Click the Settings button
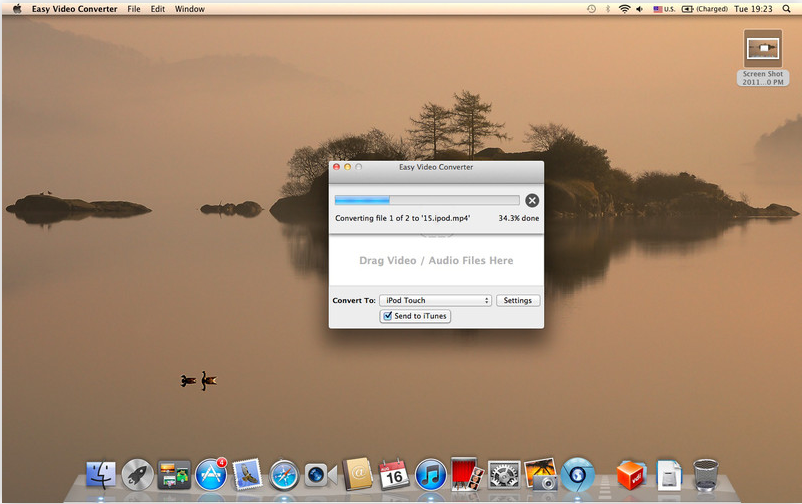802x504 pixels. pyautogui.click(x=518, y=300)
